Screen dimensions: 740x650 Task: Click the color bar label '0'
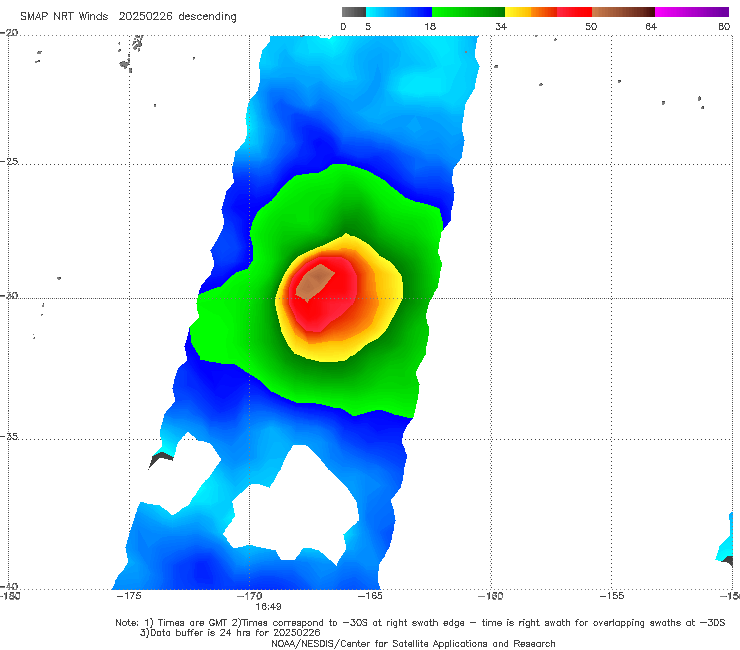click(344, 26)
